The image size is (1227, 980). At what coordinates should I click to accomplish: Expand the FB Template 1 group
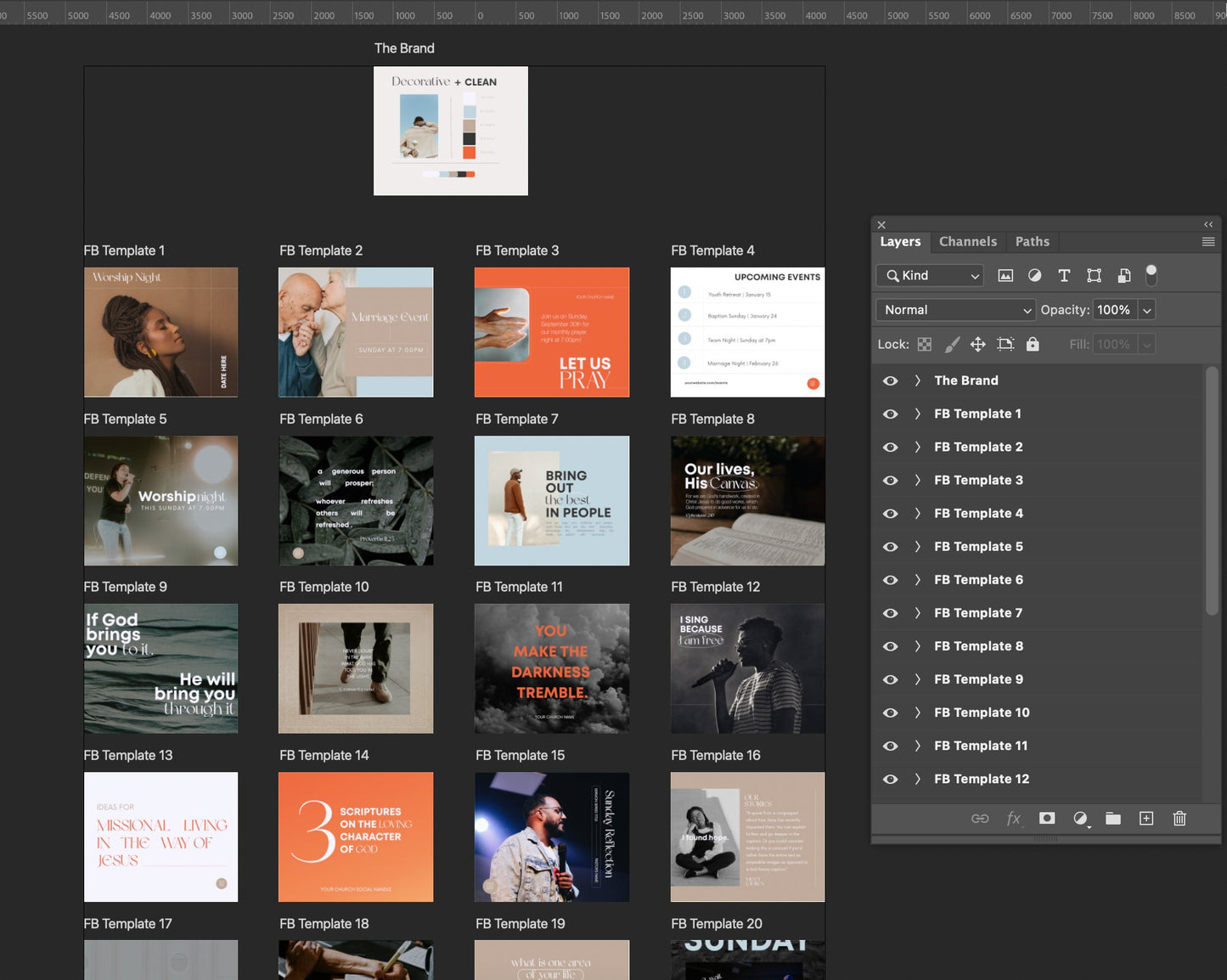[x=917, y=414]
